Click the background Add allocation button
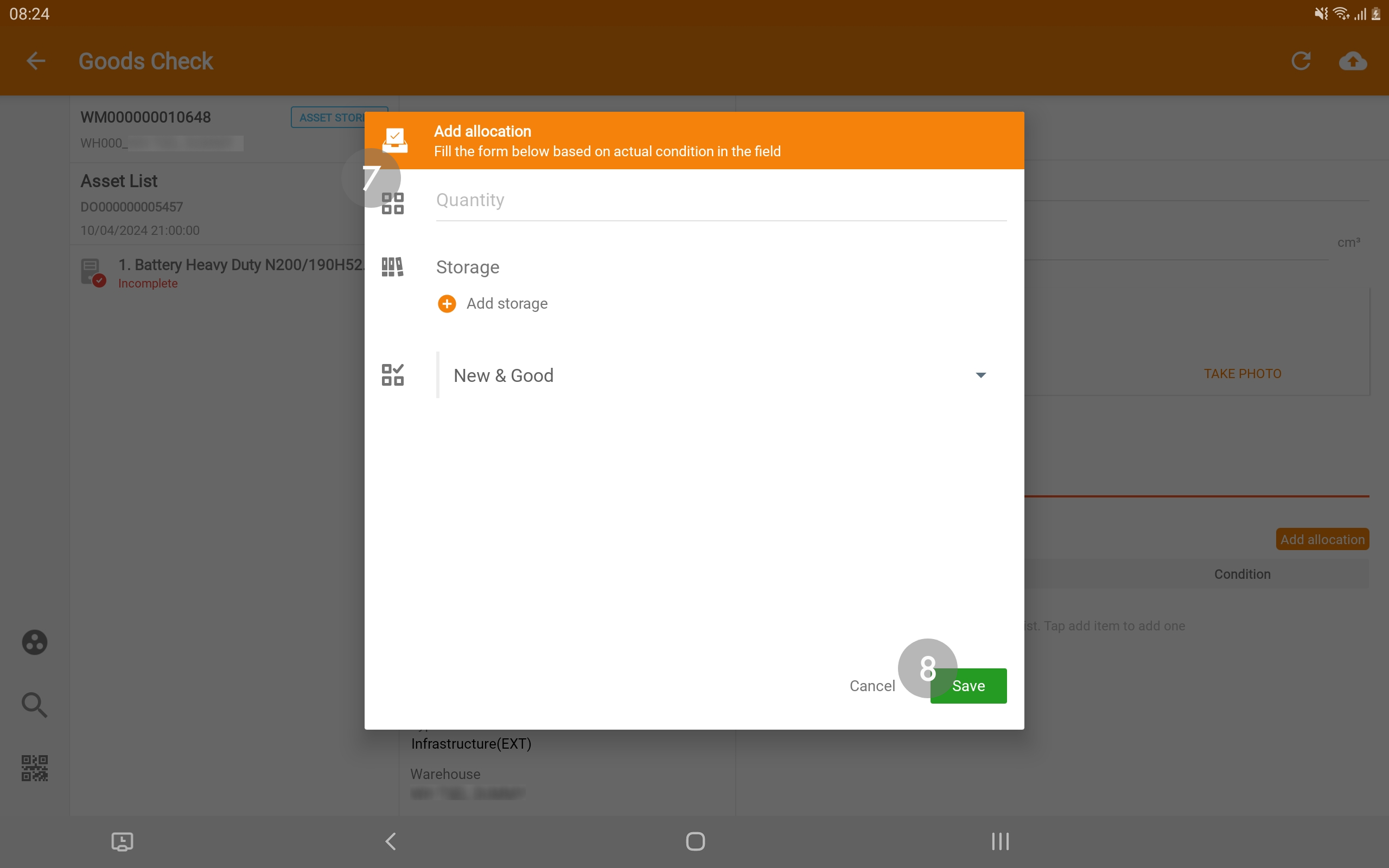The height and width of the screenshot is (868, 1389). (x=1322, y=540)
